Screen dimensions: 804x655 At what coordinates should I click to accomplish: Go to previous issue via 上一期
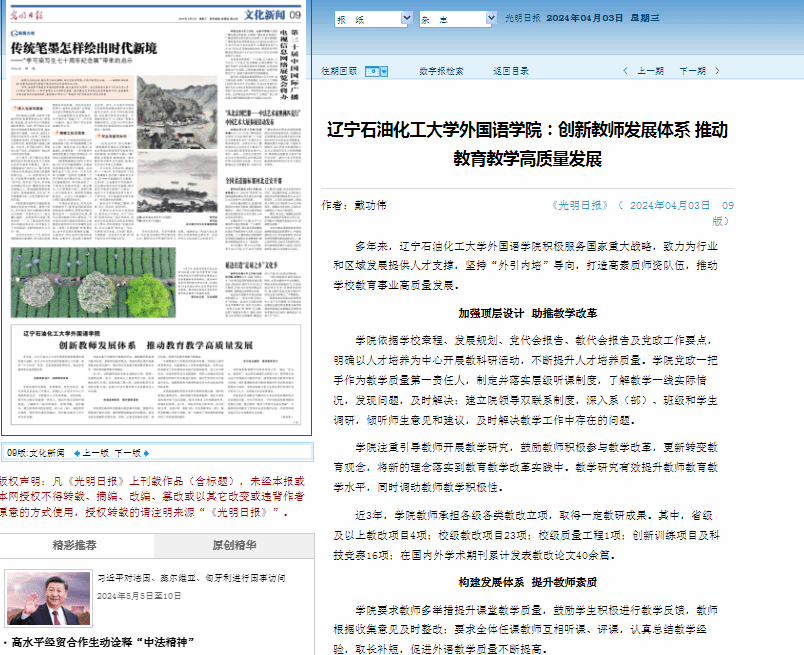point(650,72)
